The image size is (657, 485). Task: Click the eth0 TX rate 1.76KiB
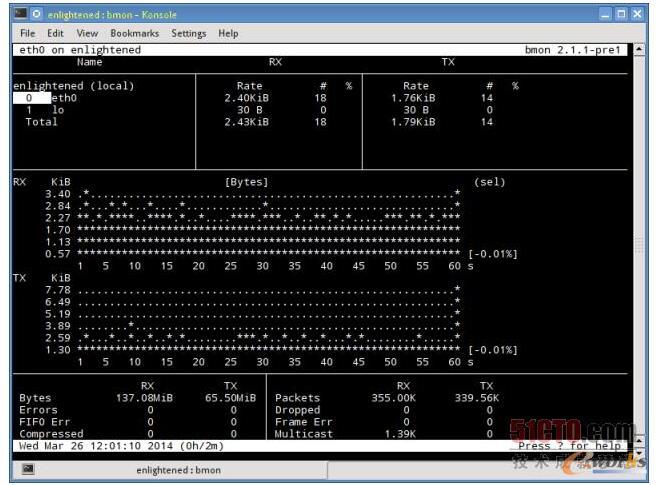pyautogui.click(x=413, y=98)
